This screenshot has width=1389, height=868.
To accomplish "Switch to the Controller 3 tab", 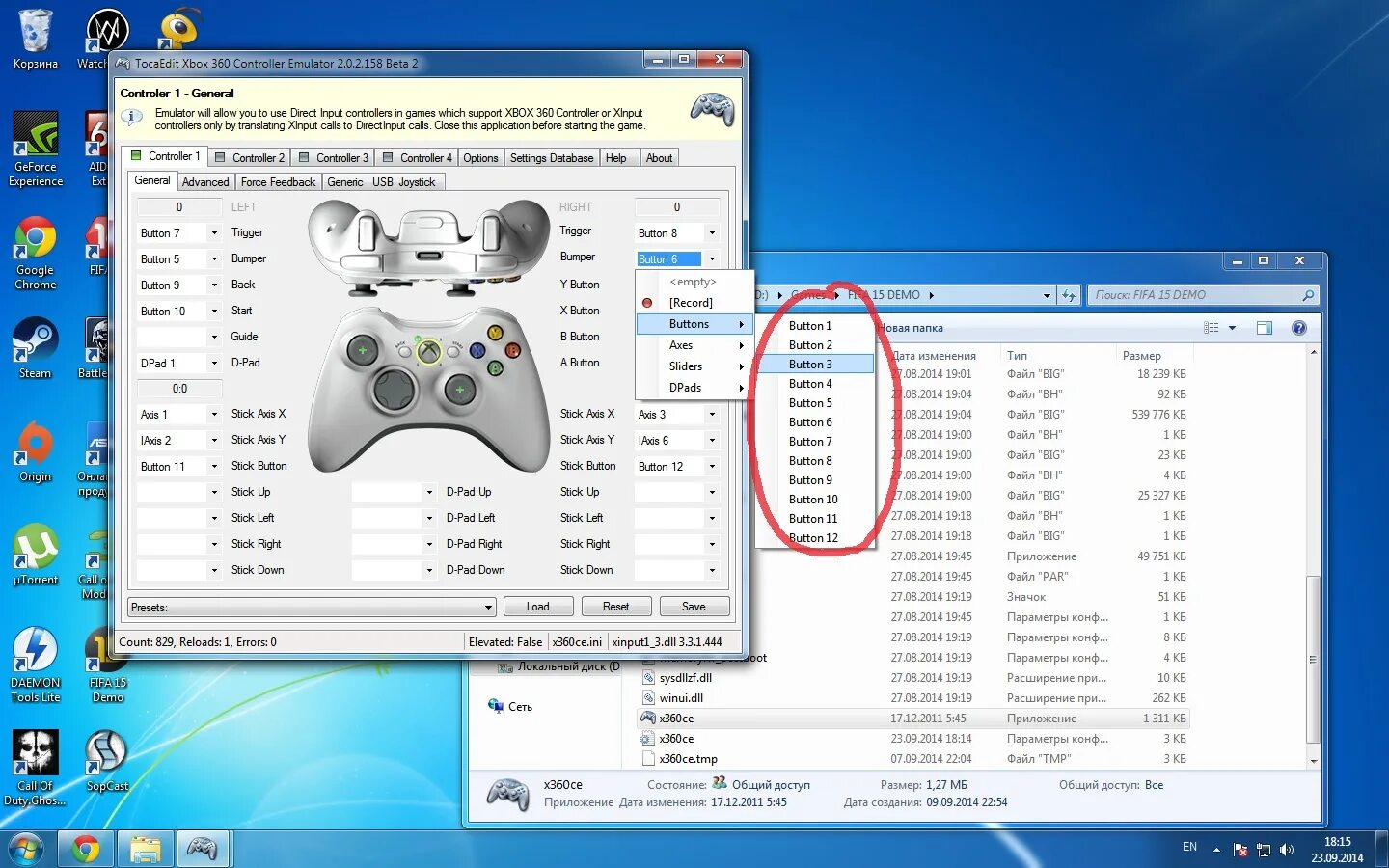I will tap(333, 158).
